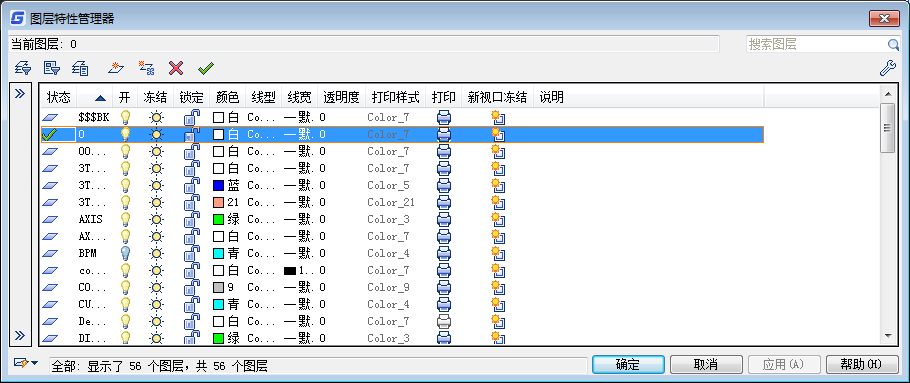Sort by the 颜色 column header
This screenshot has height=383, width=910.
227,97
